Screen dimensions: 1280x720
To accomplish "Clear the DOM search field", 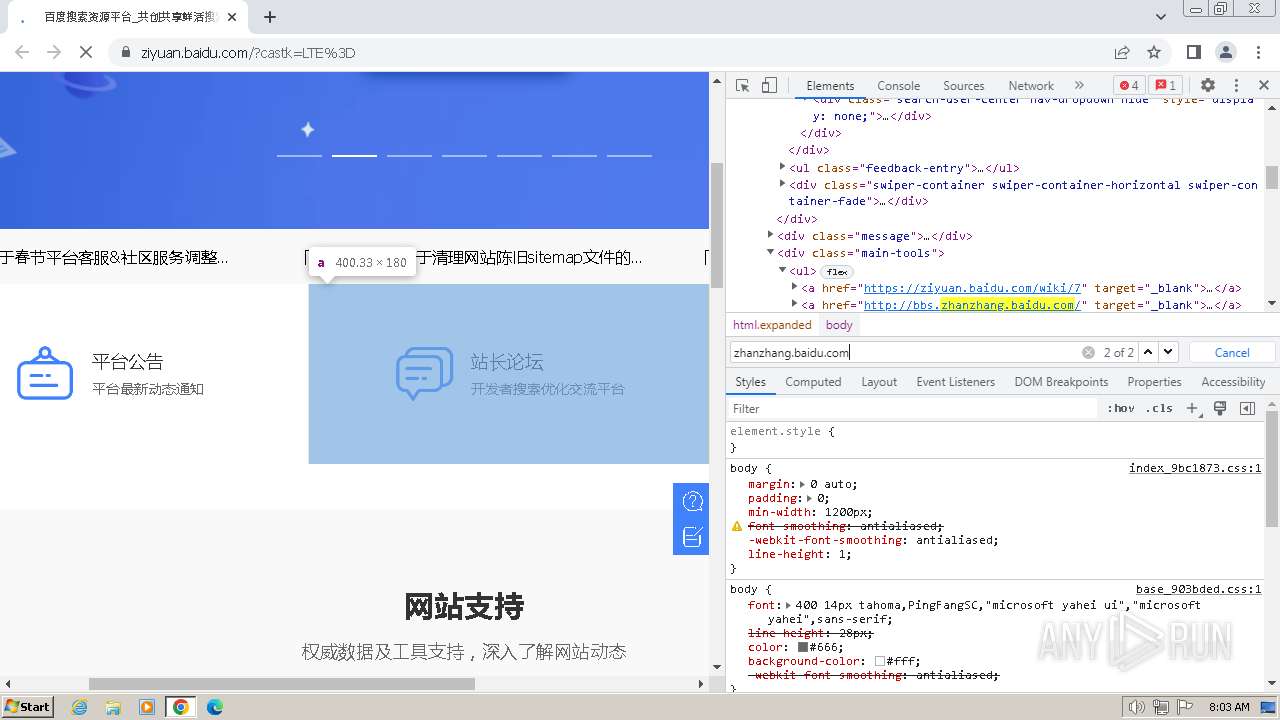I will point(1088,352).
